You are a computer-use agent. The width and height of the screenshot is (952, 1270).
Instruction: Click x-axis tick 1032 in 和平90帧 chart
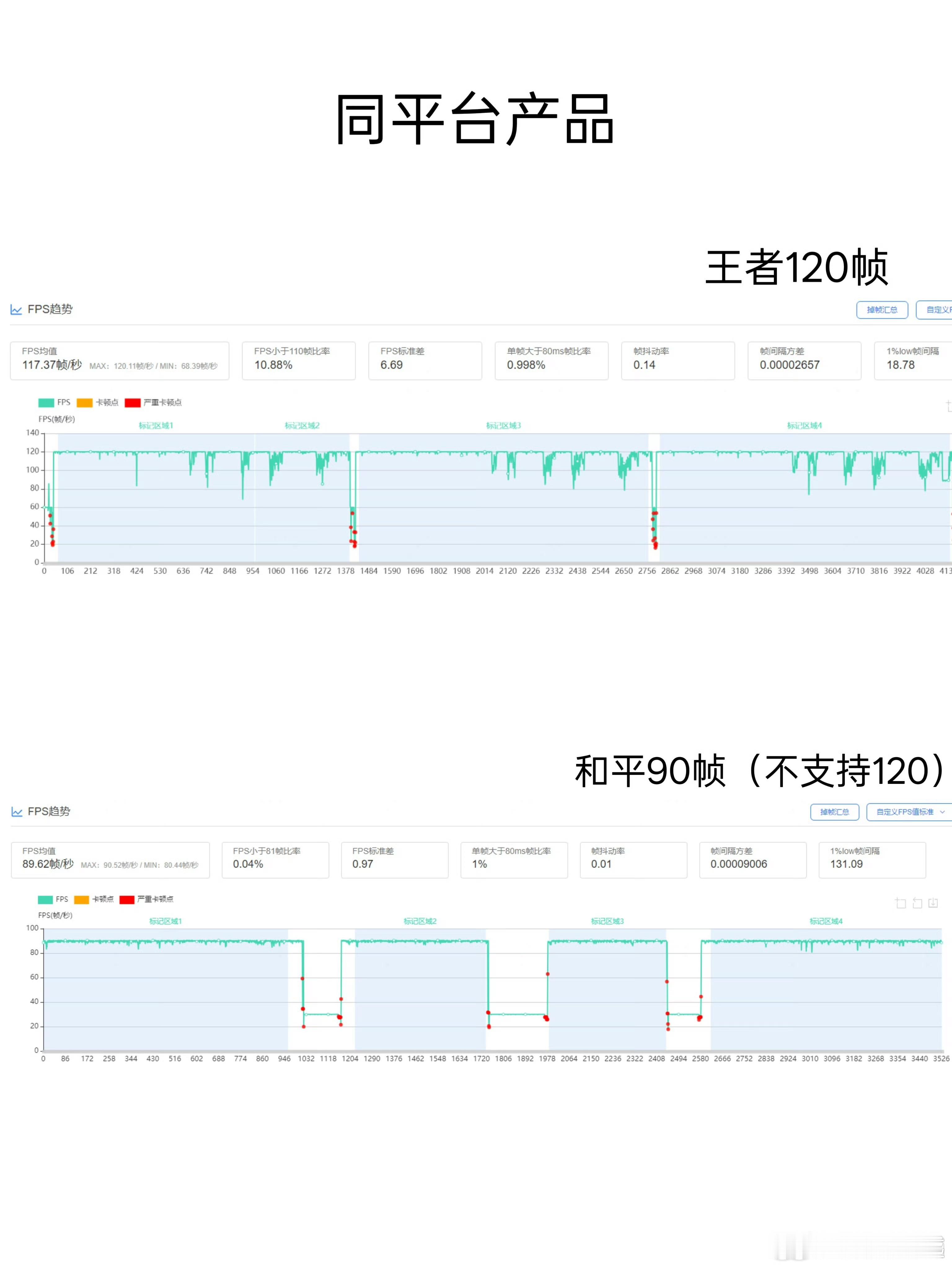[306, 1059]
